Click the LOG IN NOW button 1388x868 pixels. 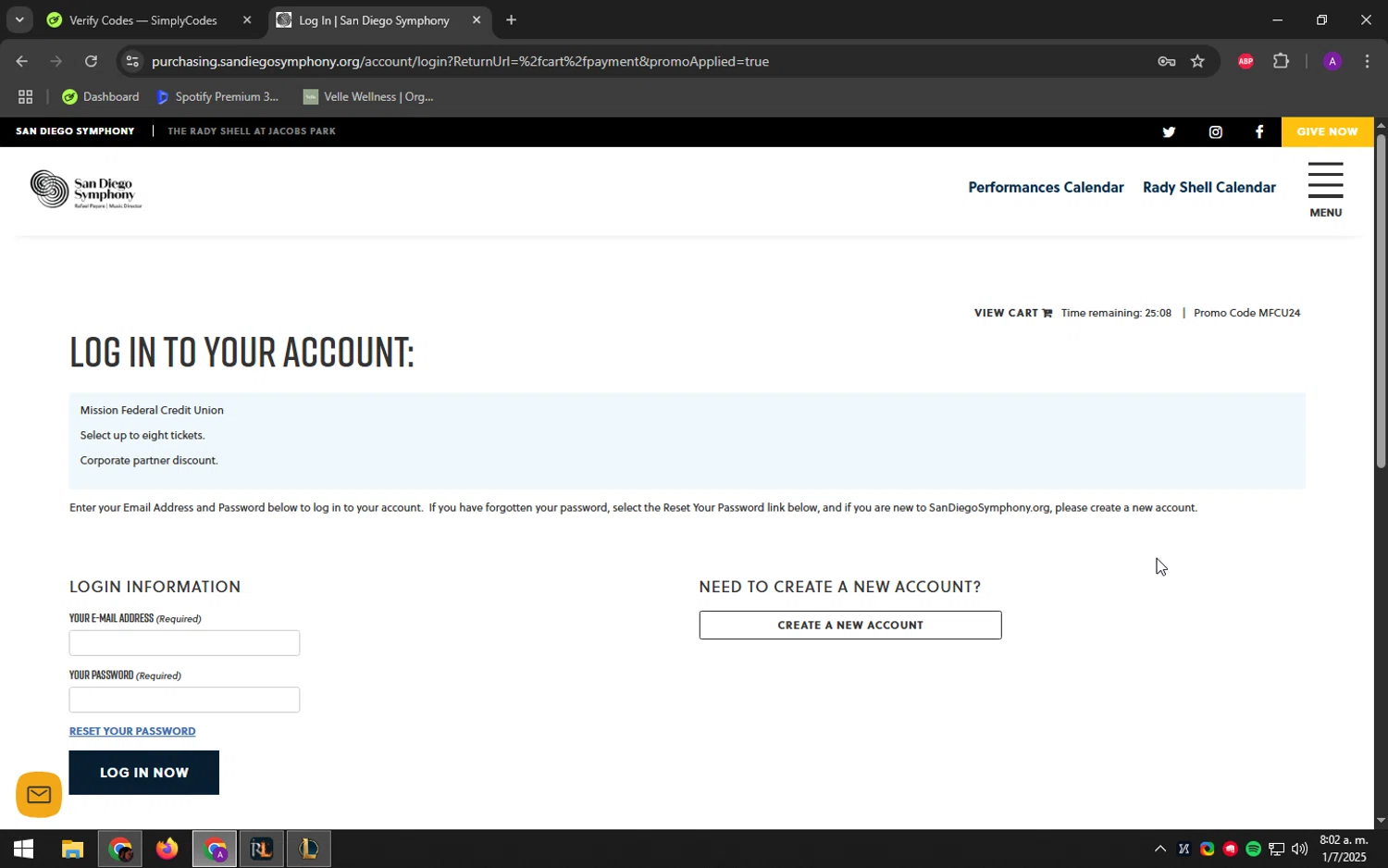[x=143, y=773]
